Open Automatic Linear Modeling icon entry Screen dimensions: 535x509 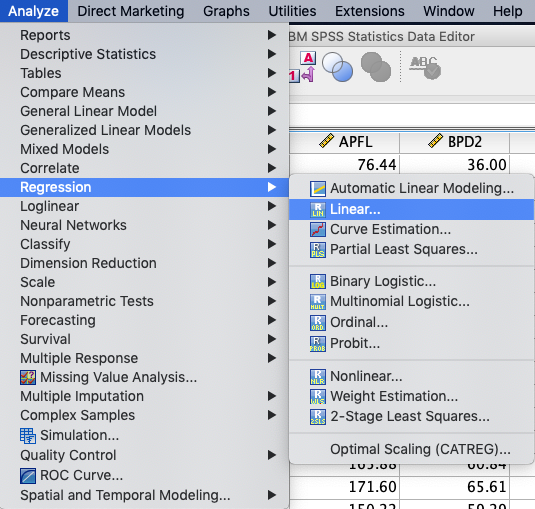click(318, 189)
